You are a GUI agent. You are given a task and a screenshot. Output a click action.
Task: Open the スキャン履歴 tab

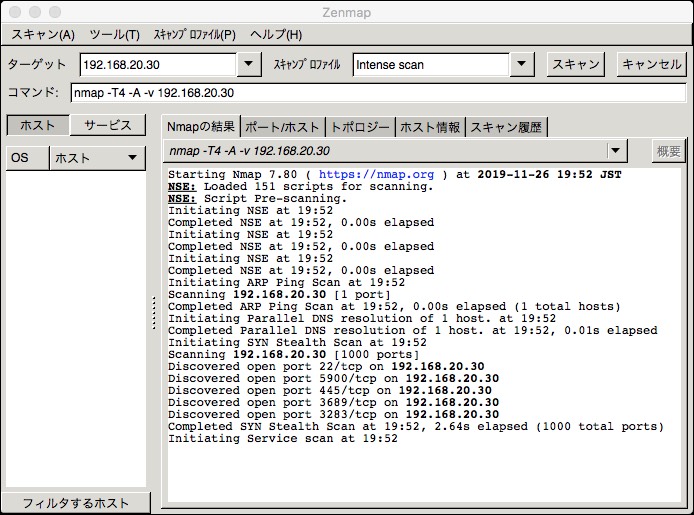click(x=506, y=127)
